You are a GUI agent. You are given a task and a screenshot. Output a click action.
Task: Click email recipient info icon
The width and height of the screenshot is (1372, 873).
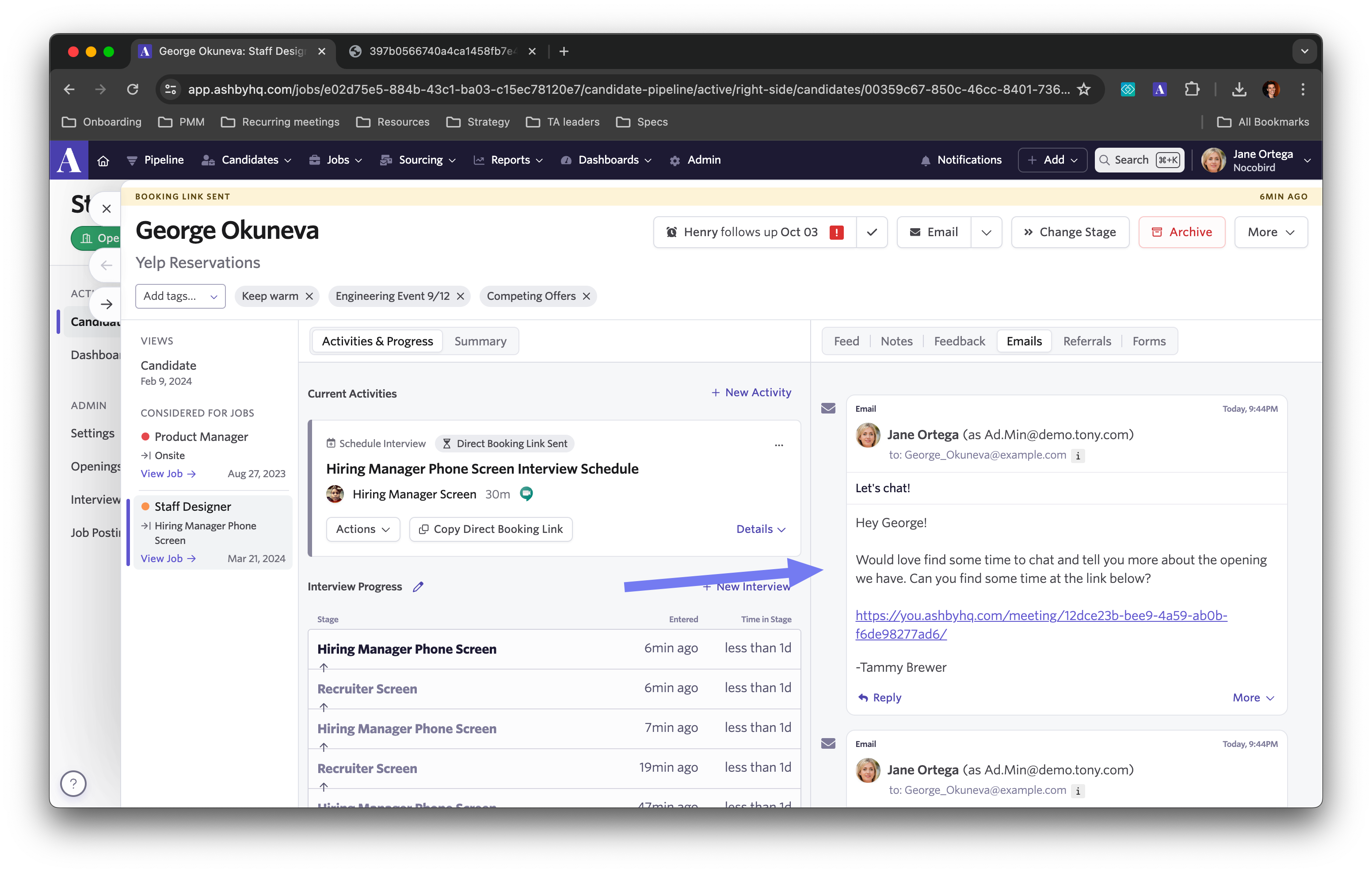coord(1078,456)
